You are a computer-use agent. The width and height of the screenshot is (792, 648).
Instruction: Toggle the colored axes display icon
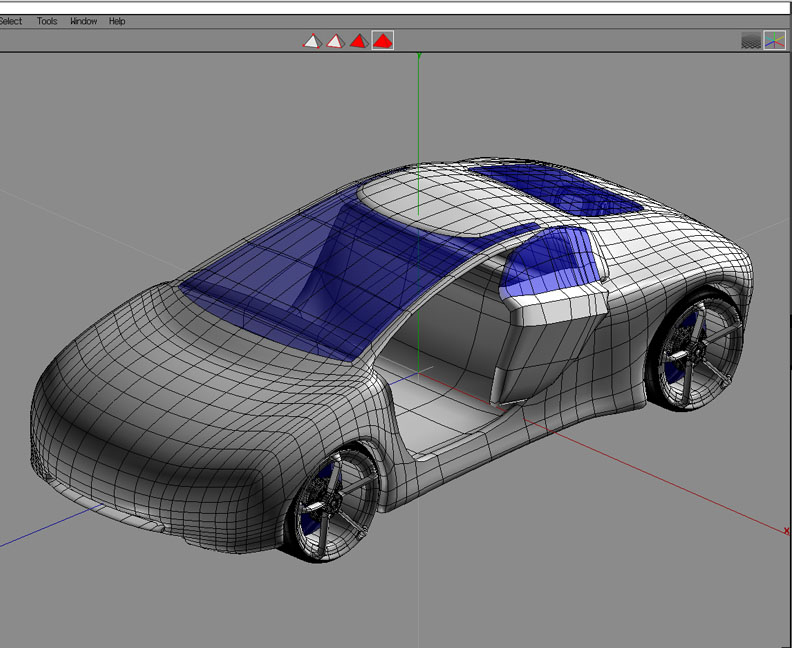tap(775, 40)
